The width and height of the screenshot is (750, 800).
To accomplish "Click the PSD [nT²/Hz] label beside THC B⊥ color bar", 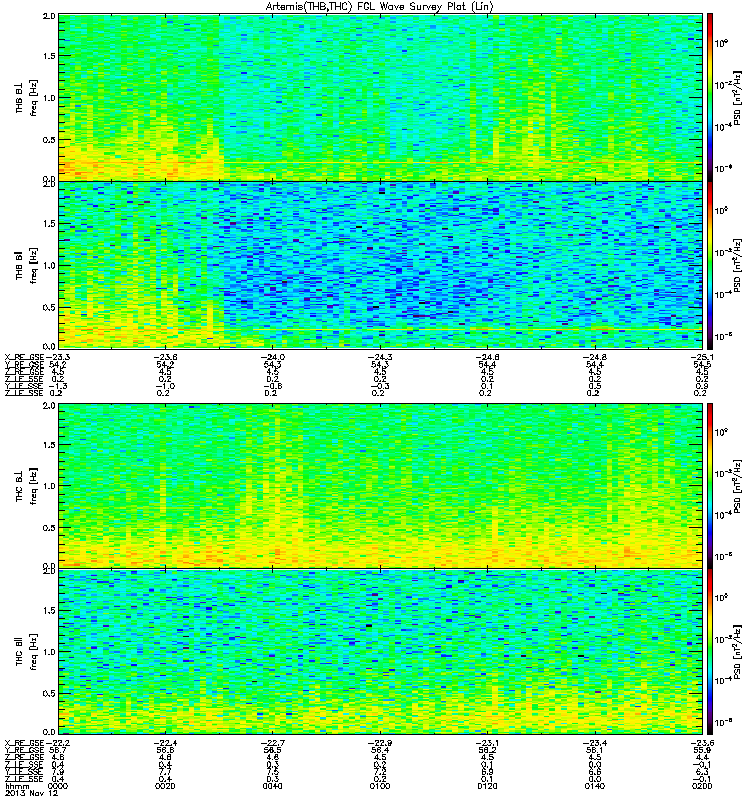I will click(x=738, y=486).
